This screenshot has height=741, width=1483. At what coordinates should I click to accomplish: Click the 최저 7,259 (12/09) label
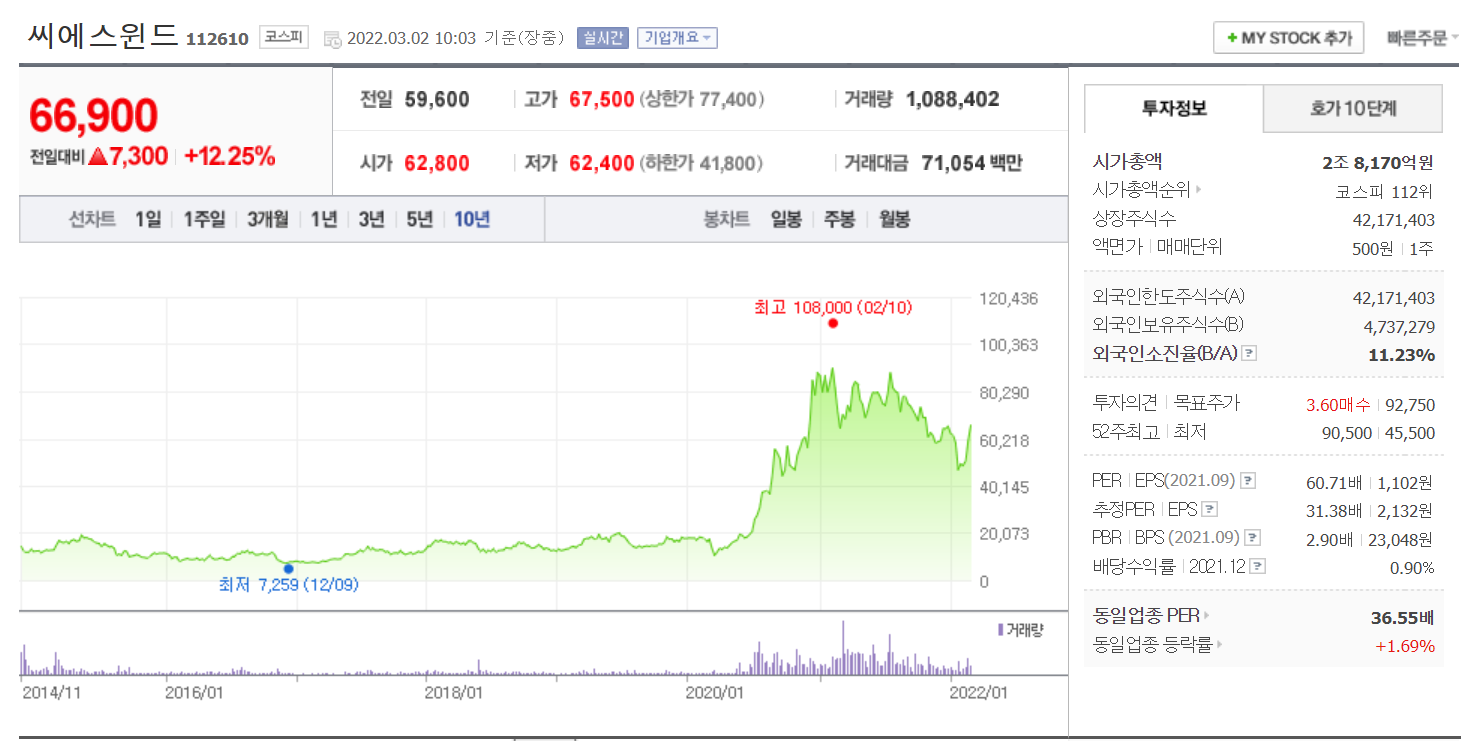tap(289, 585)
